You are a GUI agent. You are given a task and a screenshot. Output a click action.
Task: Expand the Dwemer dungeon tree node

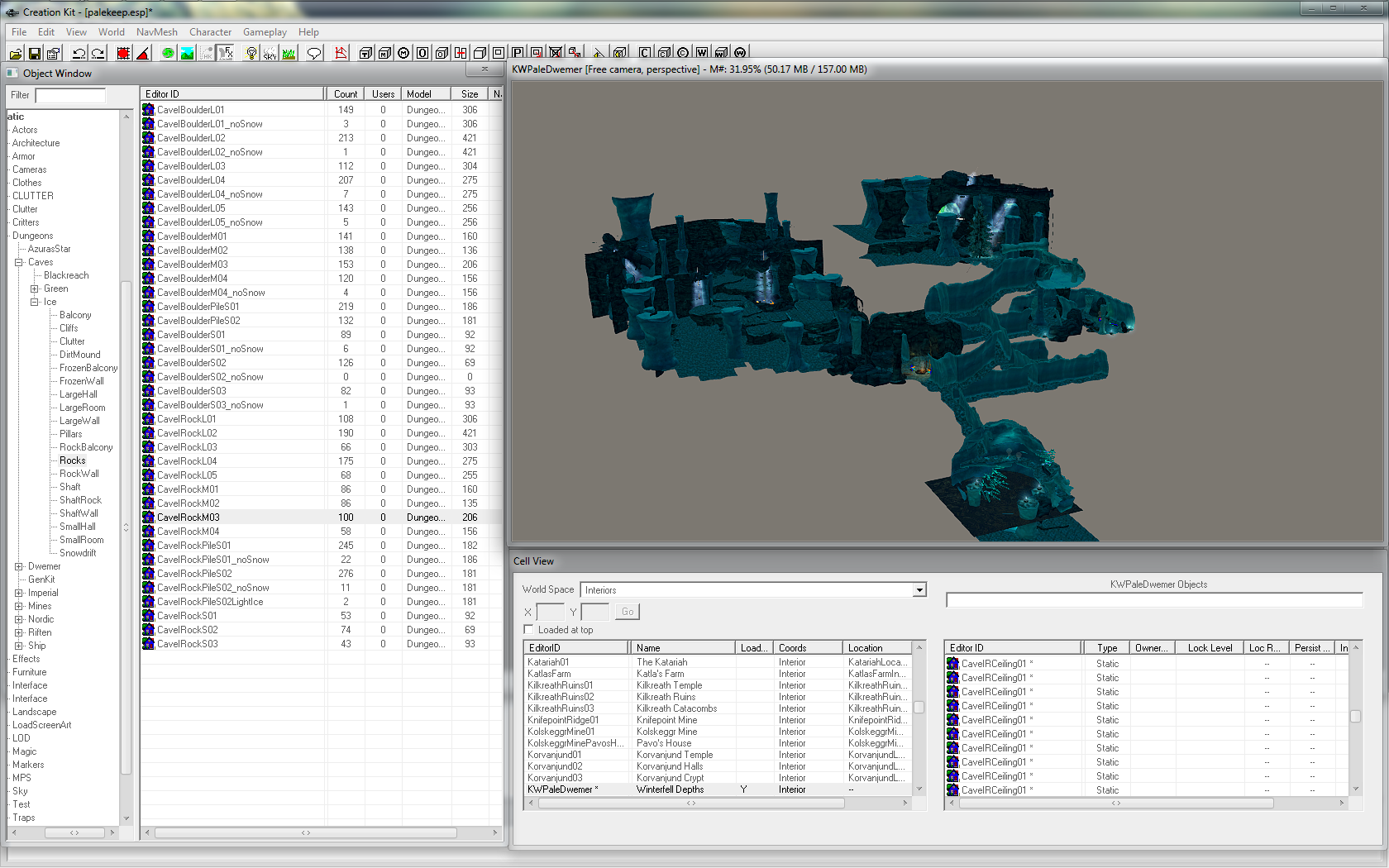[x=19, y=566]
